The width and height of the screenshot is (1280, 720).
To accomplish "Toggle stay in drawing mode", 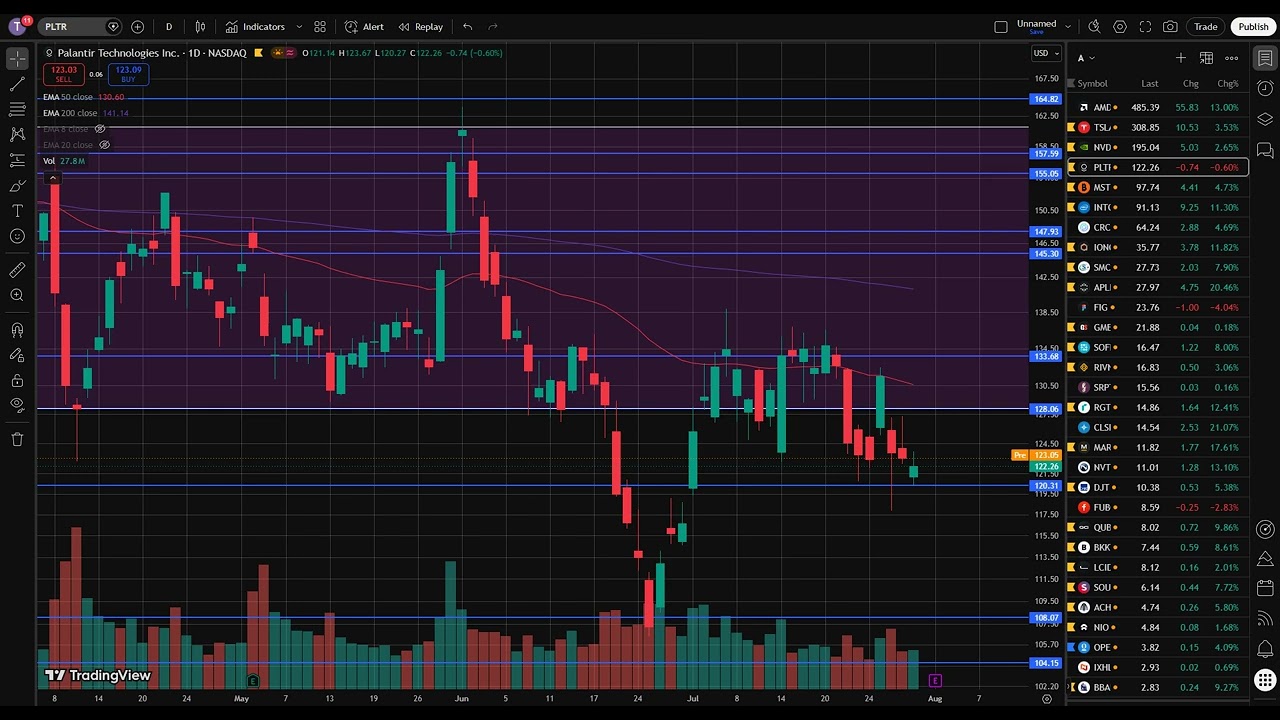I will point(17,355).
